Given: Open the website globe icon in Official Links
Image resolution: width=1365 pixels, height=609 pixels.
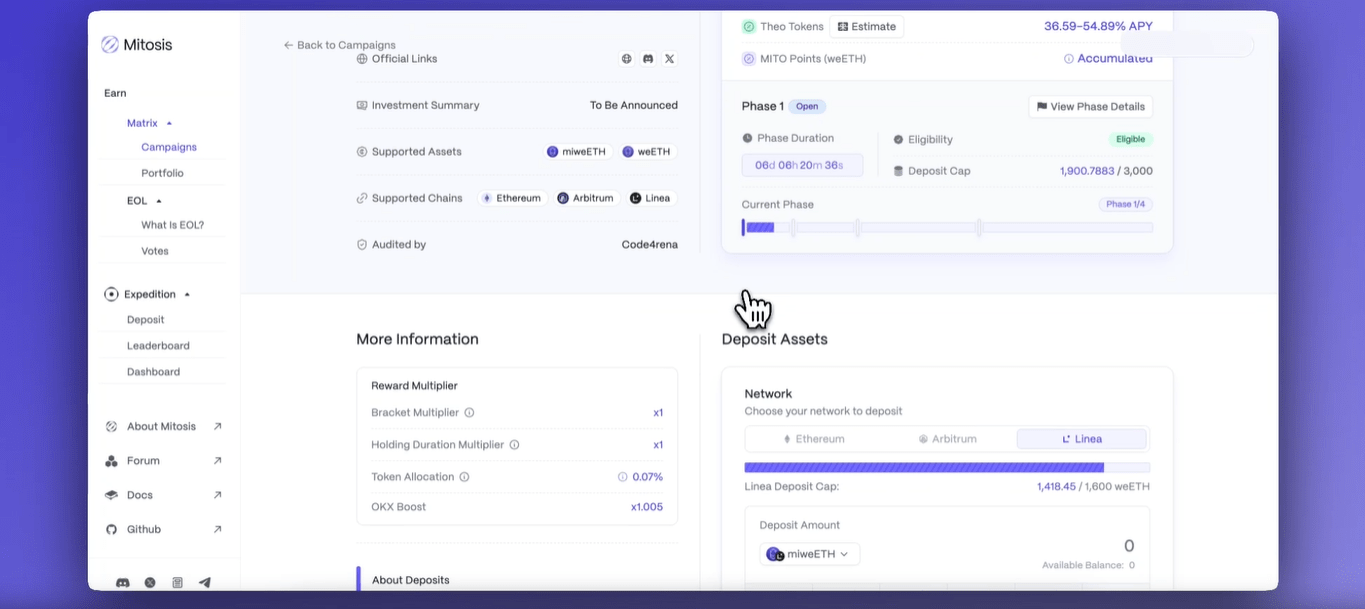Looking at the screenshot, I should point(627,59).
